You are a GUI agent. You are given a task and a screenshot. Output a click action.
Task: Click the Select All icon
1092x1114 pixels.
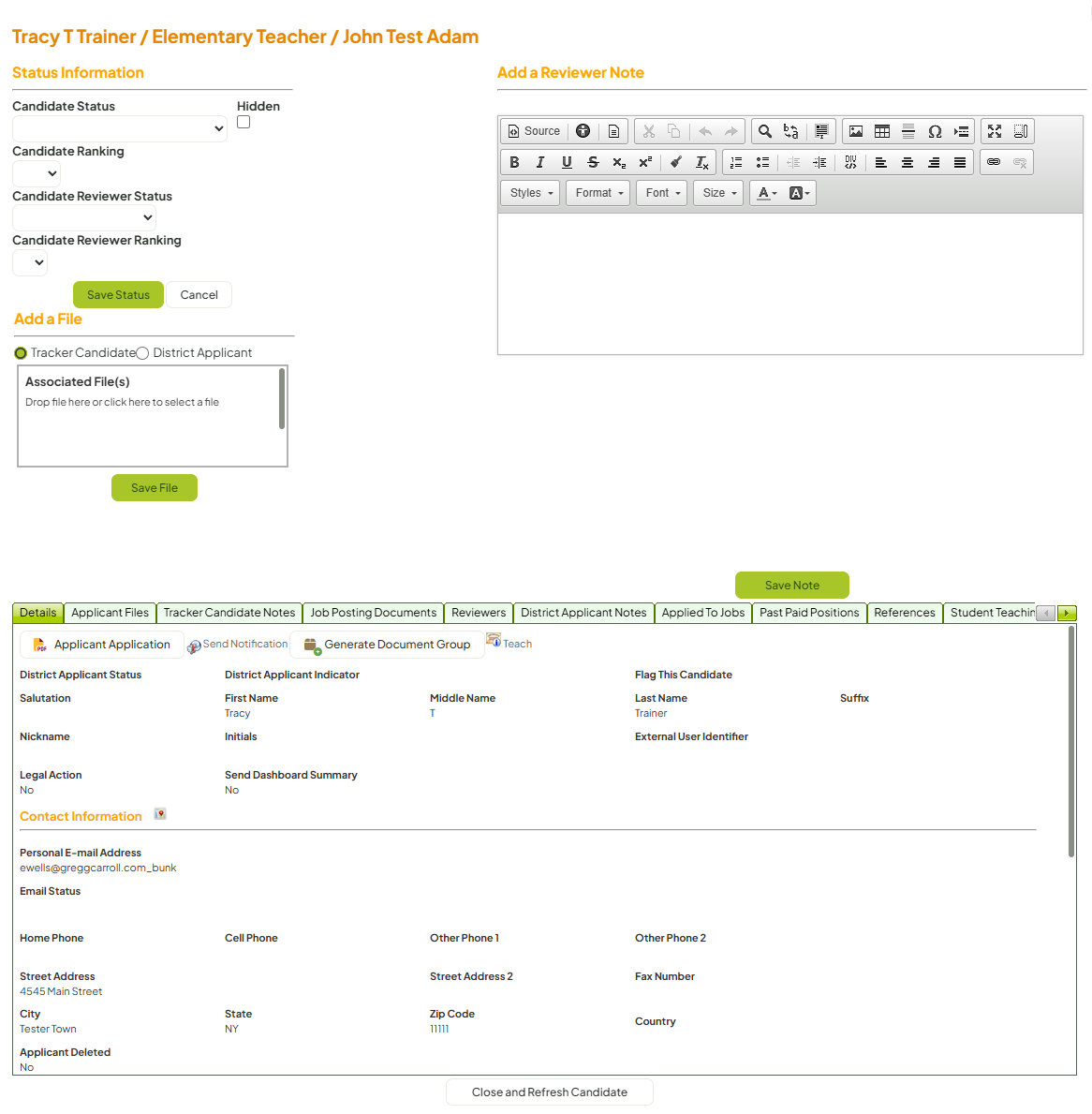click(x=821, y=131)
